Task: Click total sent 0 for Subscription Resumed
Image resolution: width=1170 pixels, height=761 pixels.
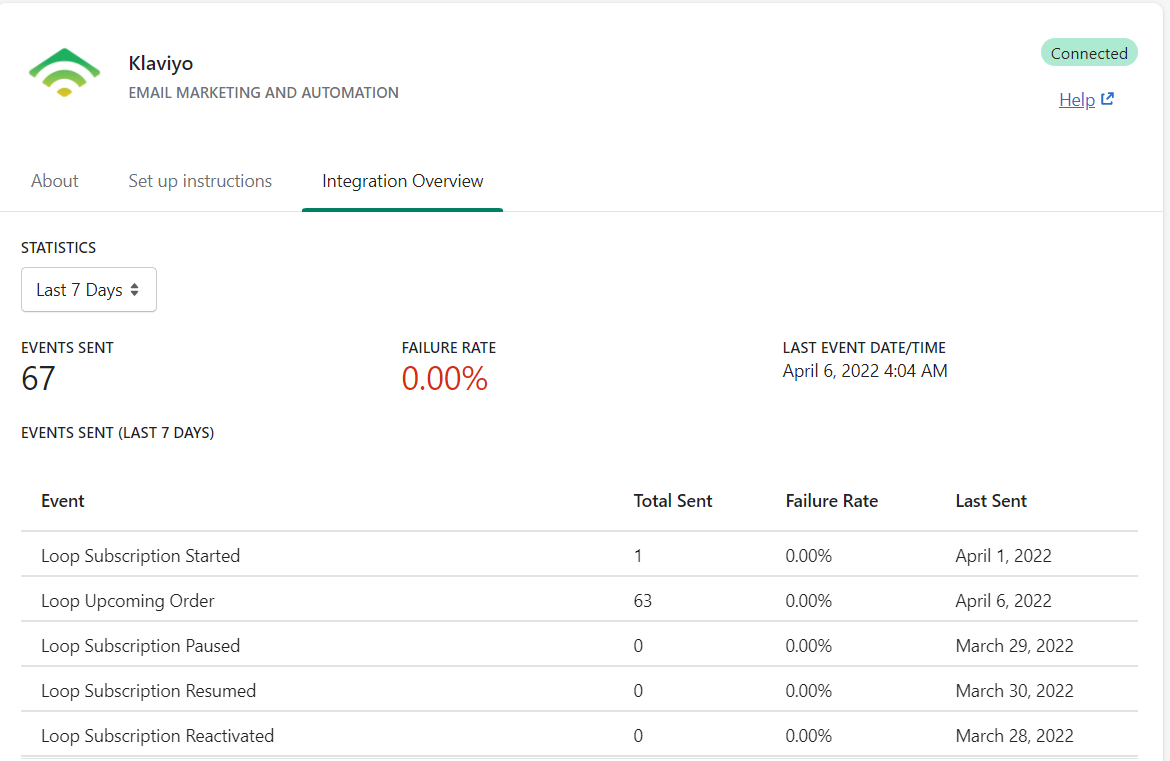Action: coord(638,691)
